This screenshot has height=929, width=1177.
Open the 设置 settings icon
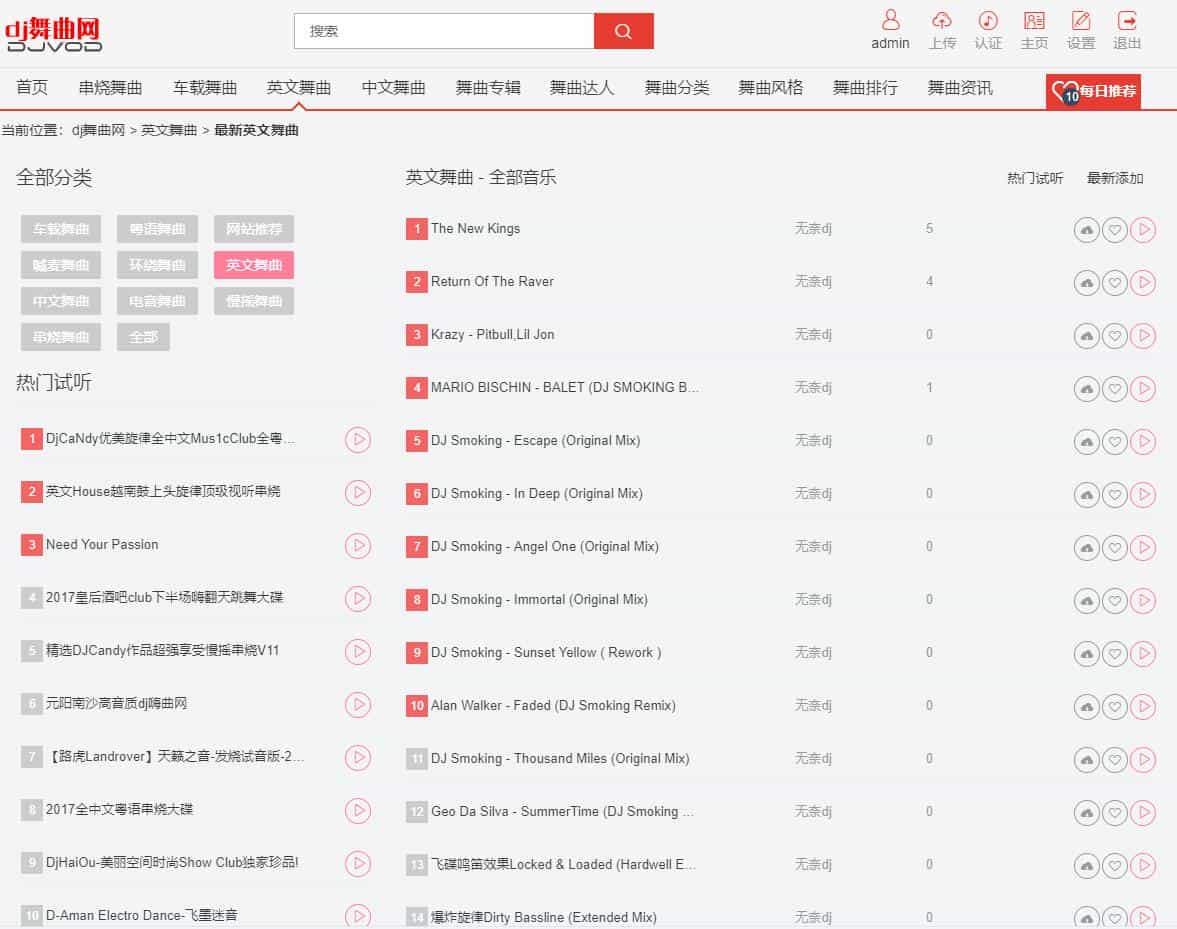pos(1080,21)
